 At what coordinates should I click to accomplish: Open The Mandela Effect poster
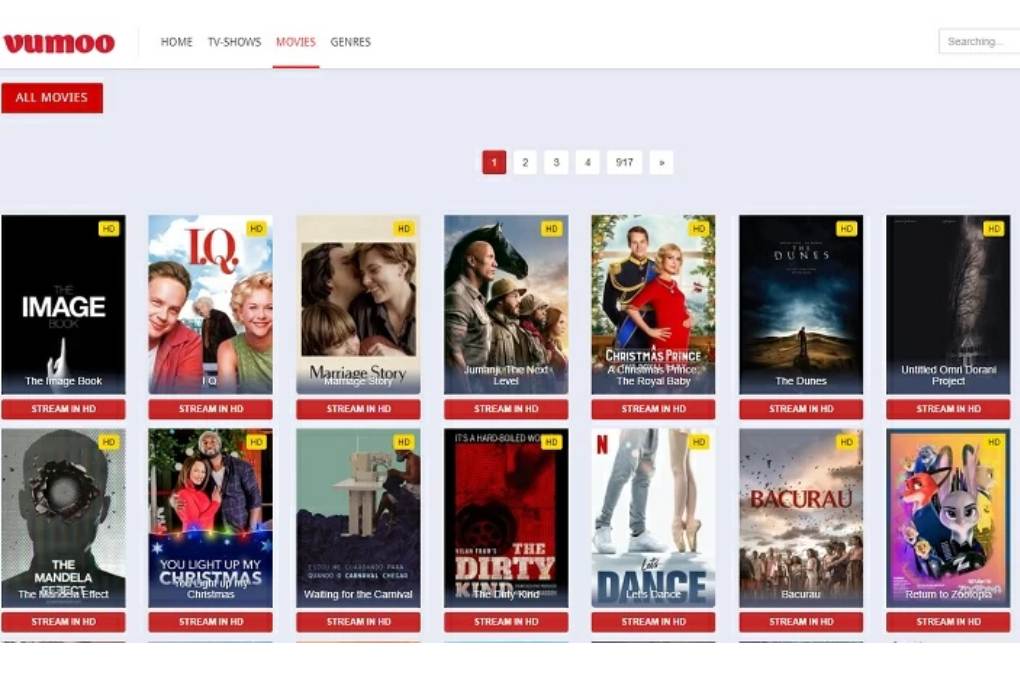(x=63, y=518)
